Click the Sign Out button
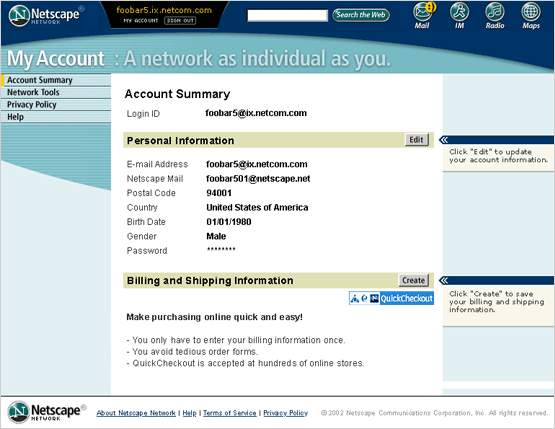 180,21
